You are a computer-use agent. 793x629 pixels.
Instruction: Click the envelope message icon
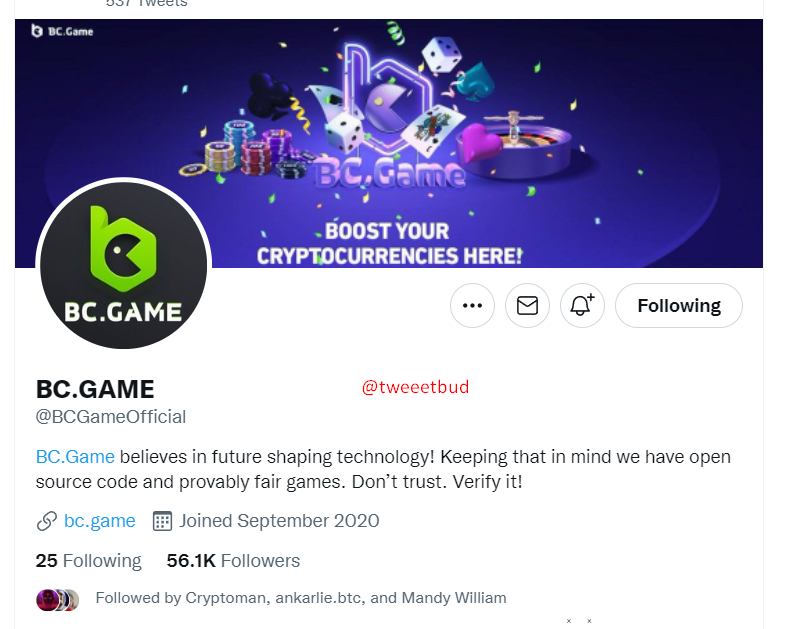click(x=527, y=306)
